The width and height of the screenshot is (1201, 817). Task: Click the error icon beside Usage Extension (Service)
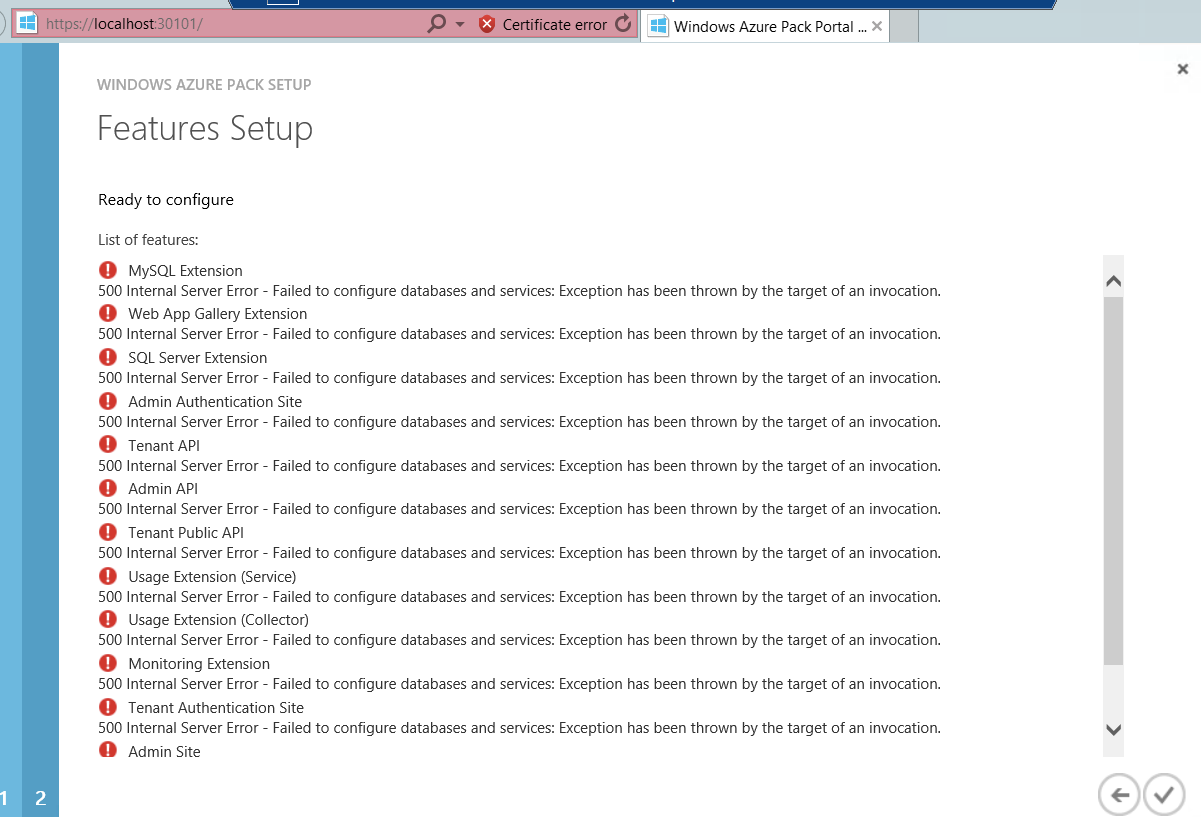[108, 576]
